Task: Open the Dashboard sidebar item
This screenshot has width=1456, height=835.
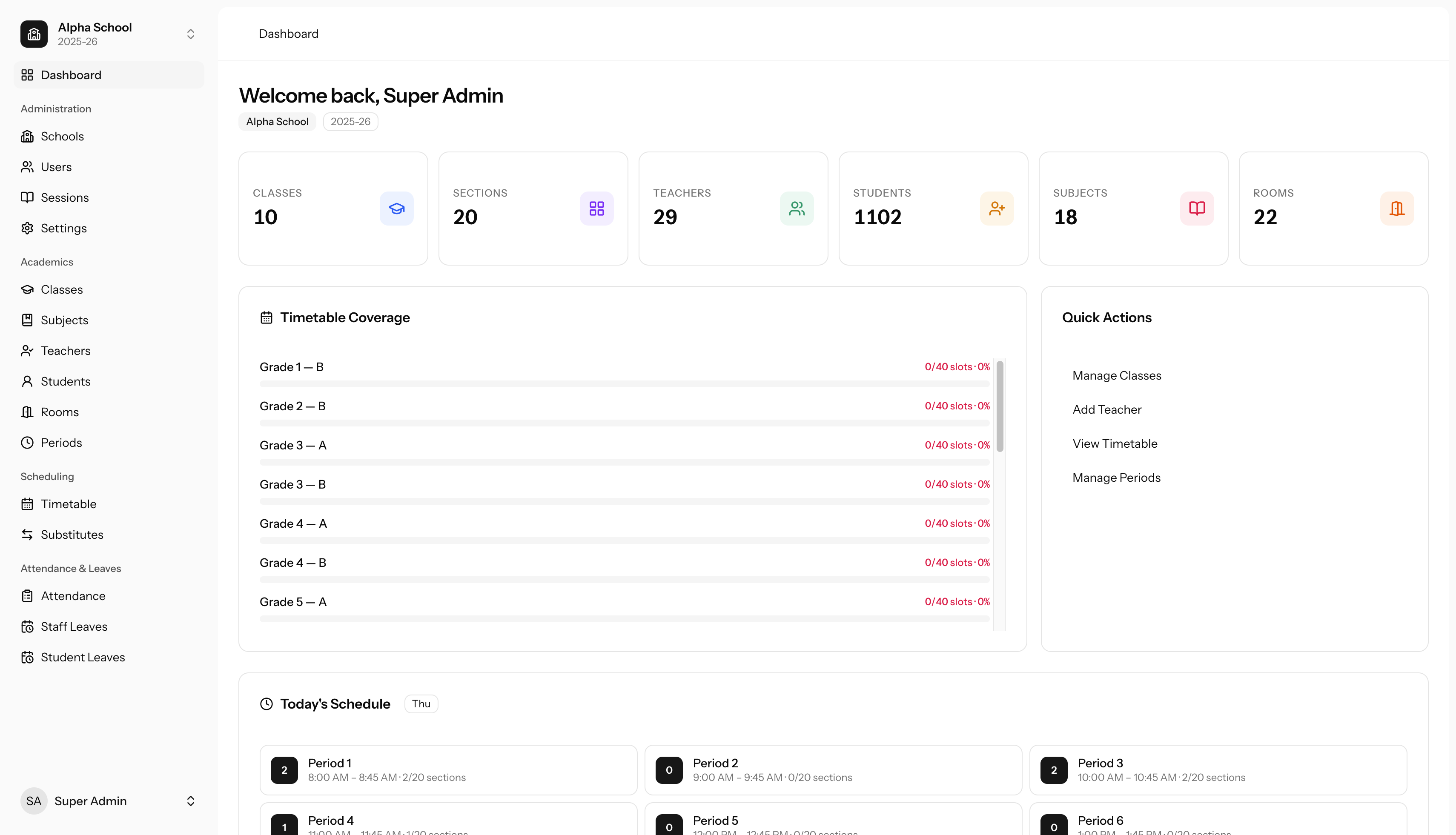Action: (71, 74)
